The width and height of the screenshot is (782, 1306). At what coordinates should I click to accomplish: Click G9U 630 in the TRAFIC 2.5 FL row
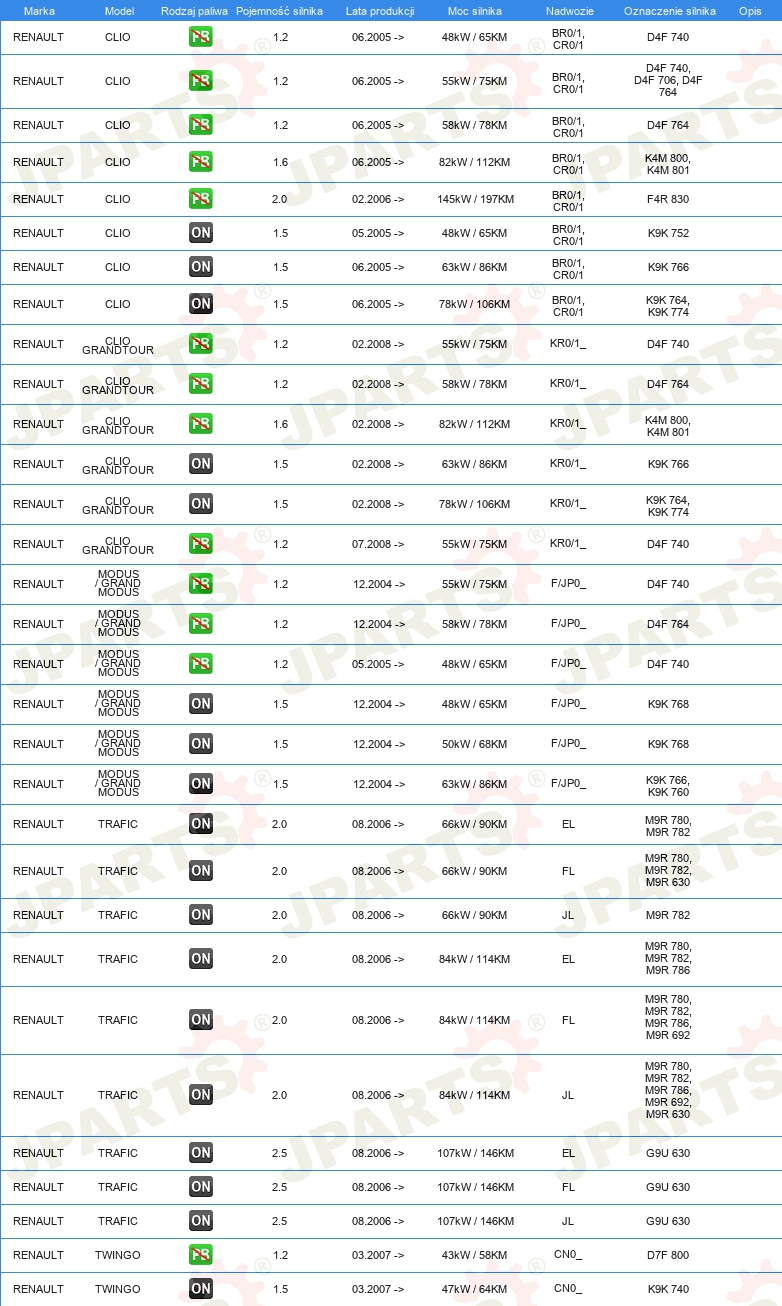[668, 1187]
